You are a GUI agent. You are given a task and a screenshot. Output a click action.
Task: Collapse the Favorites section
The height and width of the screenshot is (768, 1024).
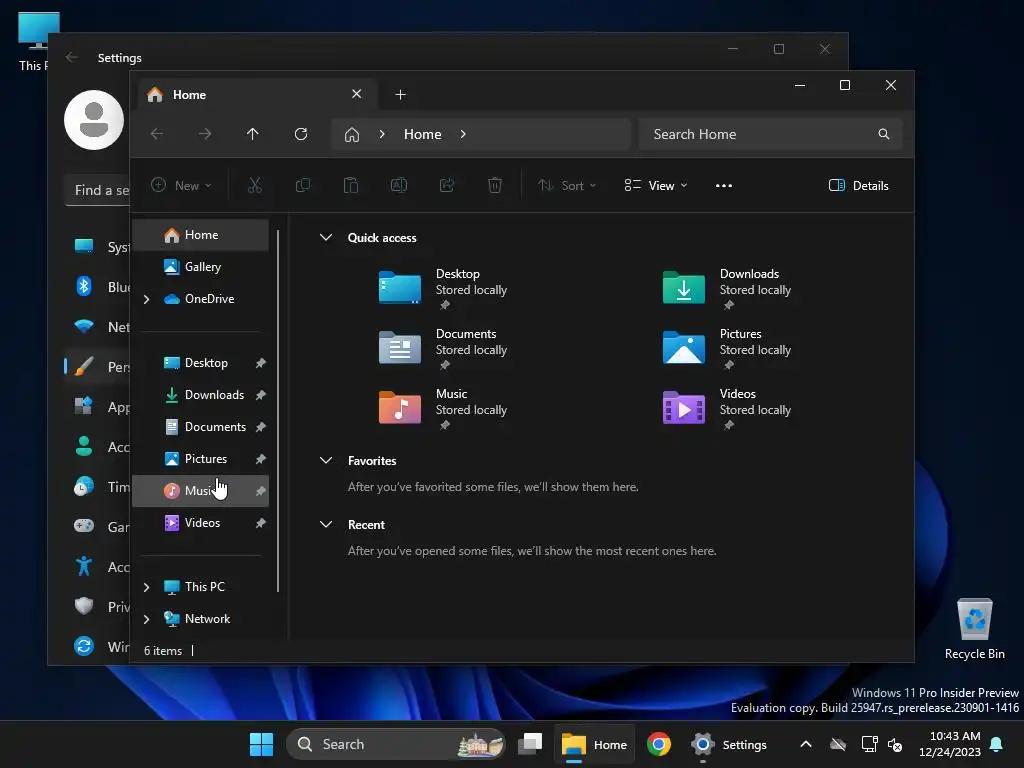(x=326, y=460)
